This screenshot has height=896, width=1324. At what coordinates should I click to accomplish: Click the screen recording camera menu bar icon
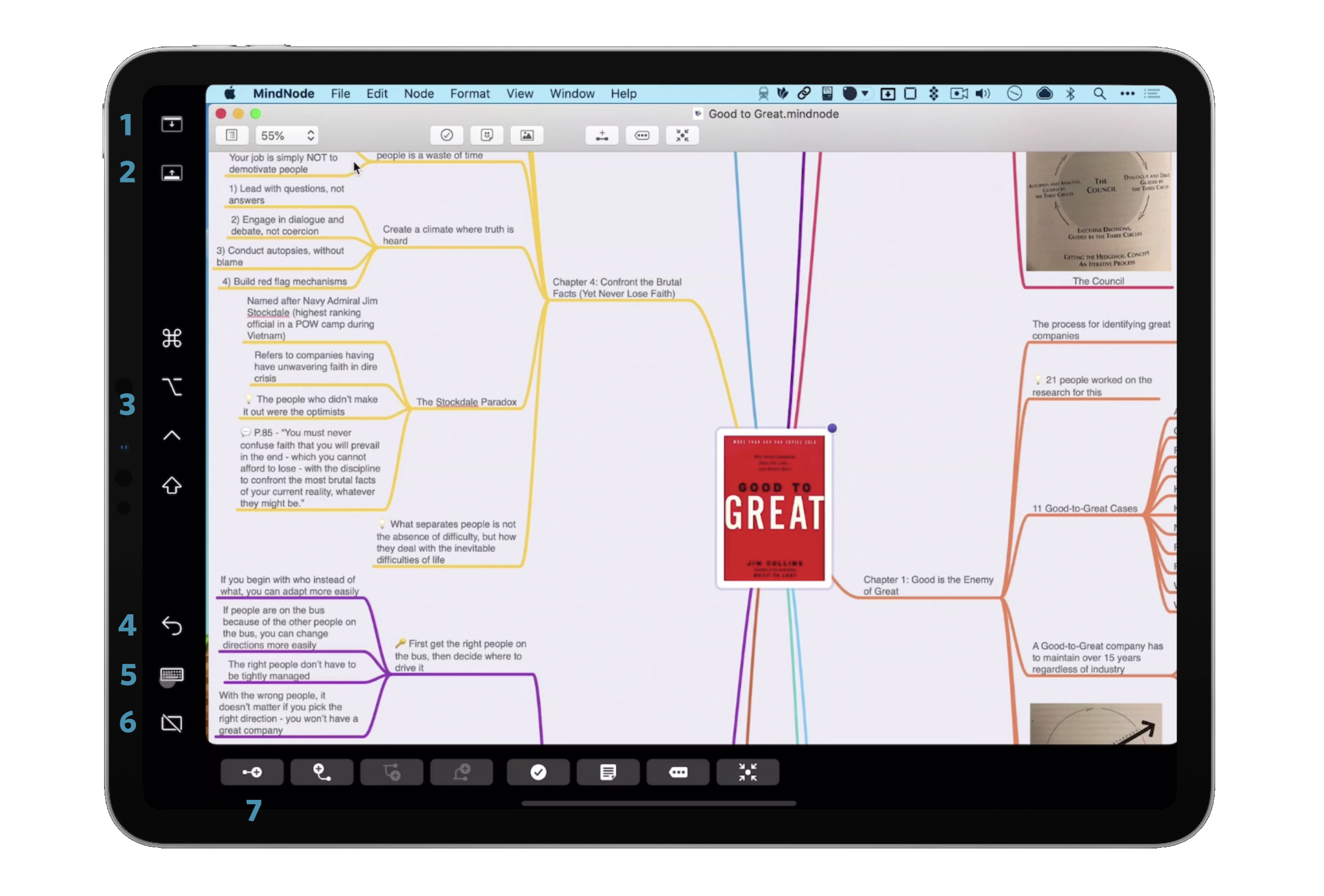[959, 94]
